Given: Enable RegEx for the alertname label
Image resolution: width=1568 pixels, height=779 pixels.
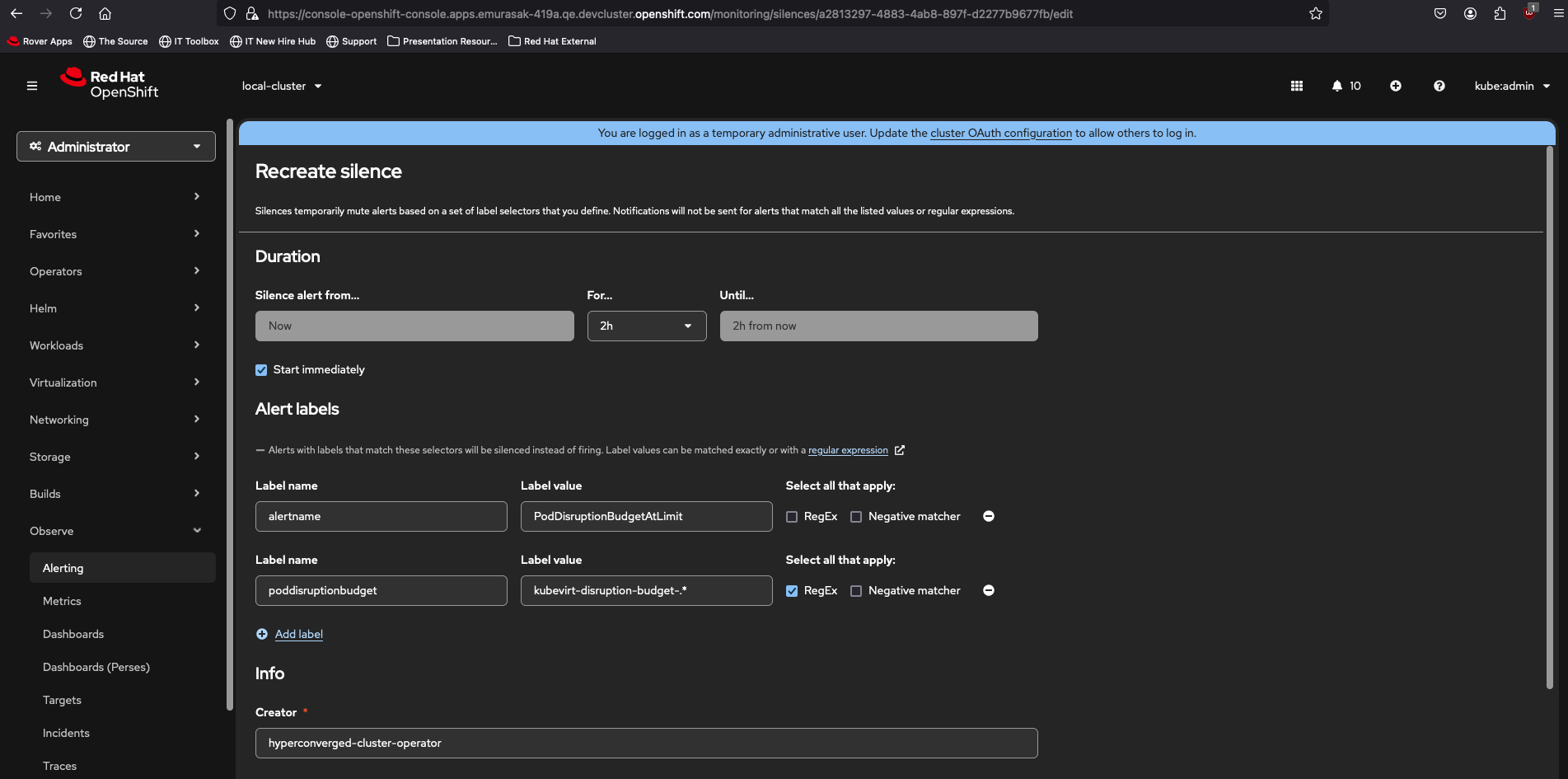Looking at the screenshot, I should click(x=792, y=517).
